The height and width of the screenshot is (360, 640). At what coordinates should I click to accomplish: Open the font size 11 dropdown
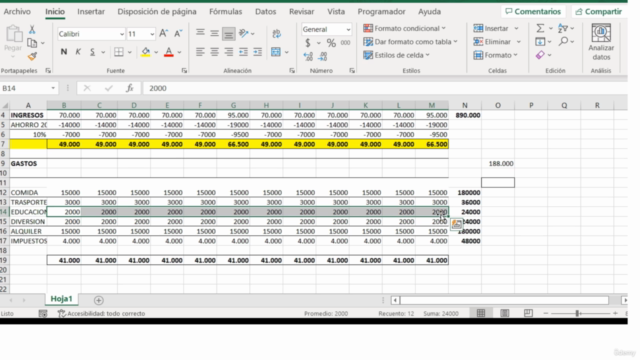coord(152,34)
